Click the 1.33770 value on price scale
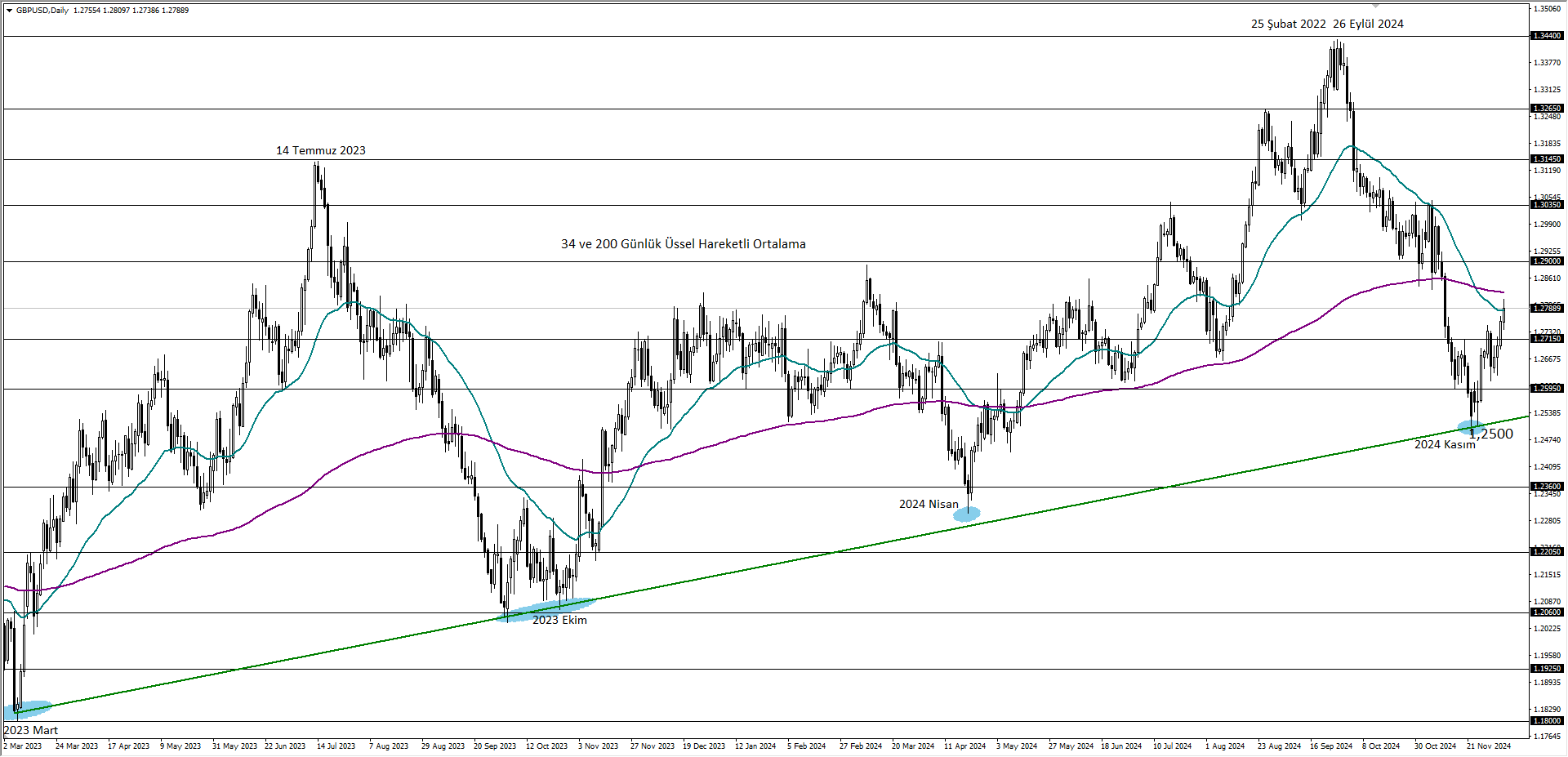 (1547, 63)
